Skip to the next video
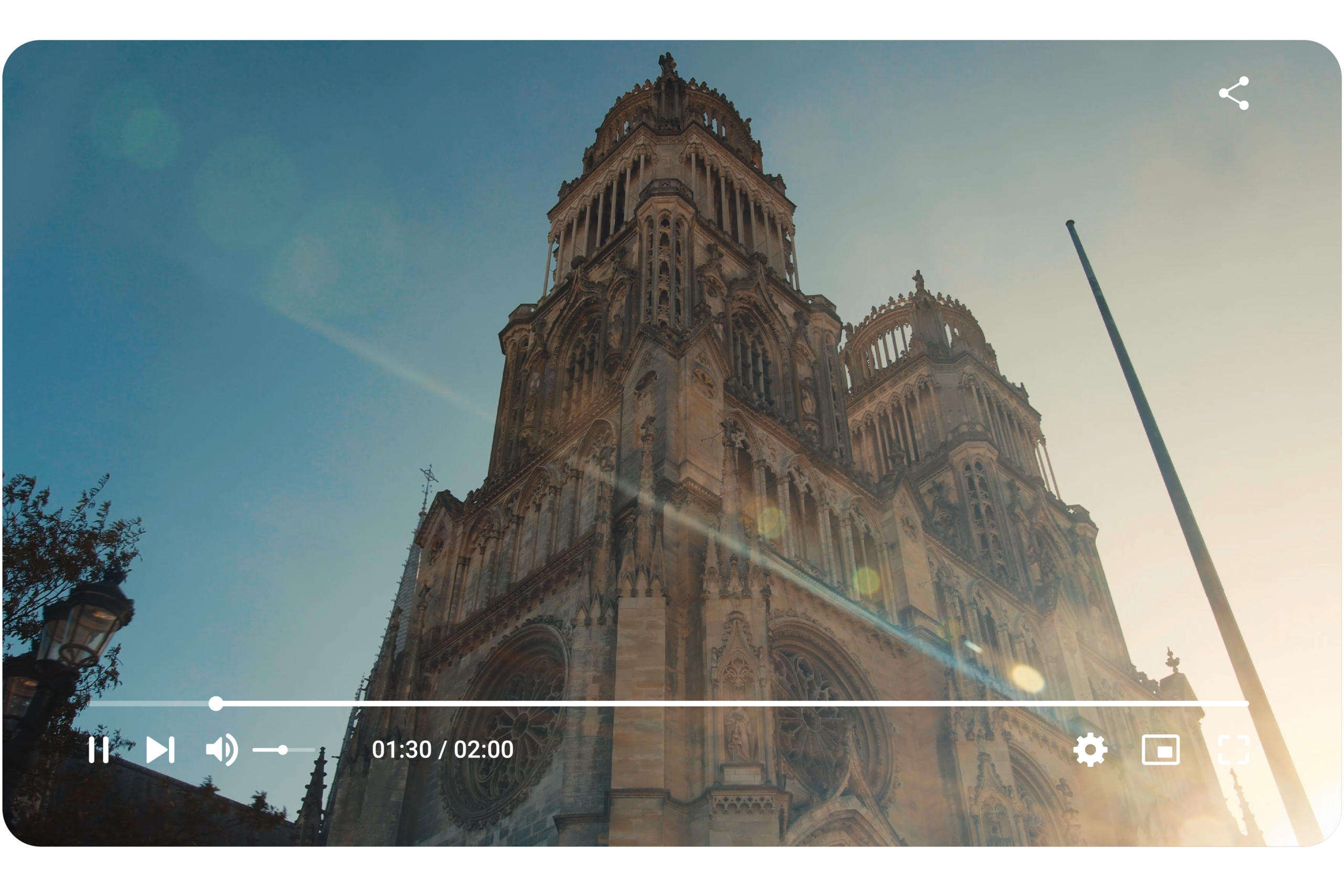This screenshot has height=896, width=1344. pyautogui.click(x=161, y=750)
